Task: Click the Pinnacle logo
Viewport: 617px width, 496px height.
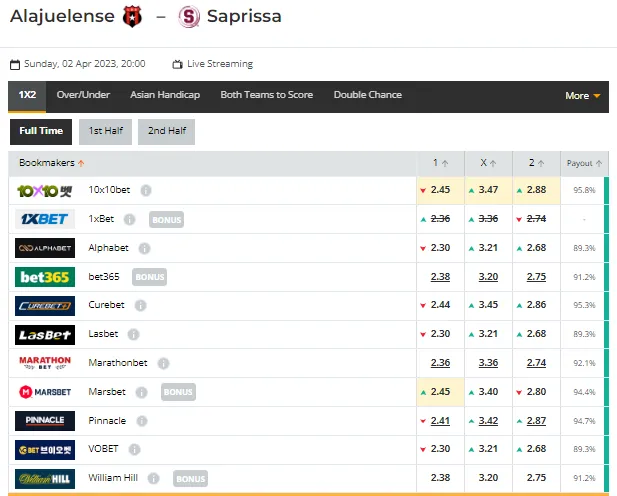Action: click(45, 421)
